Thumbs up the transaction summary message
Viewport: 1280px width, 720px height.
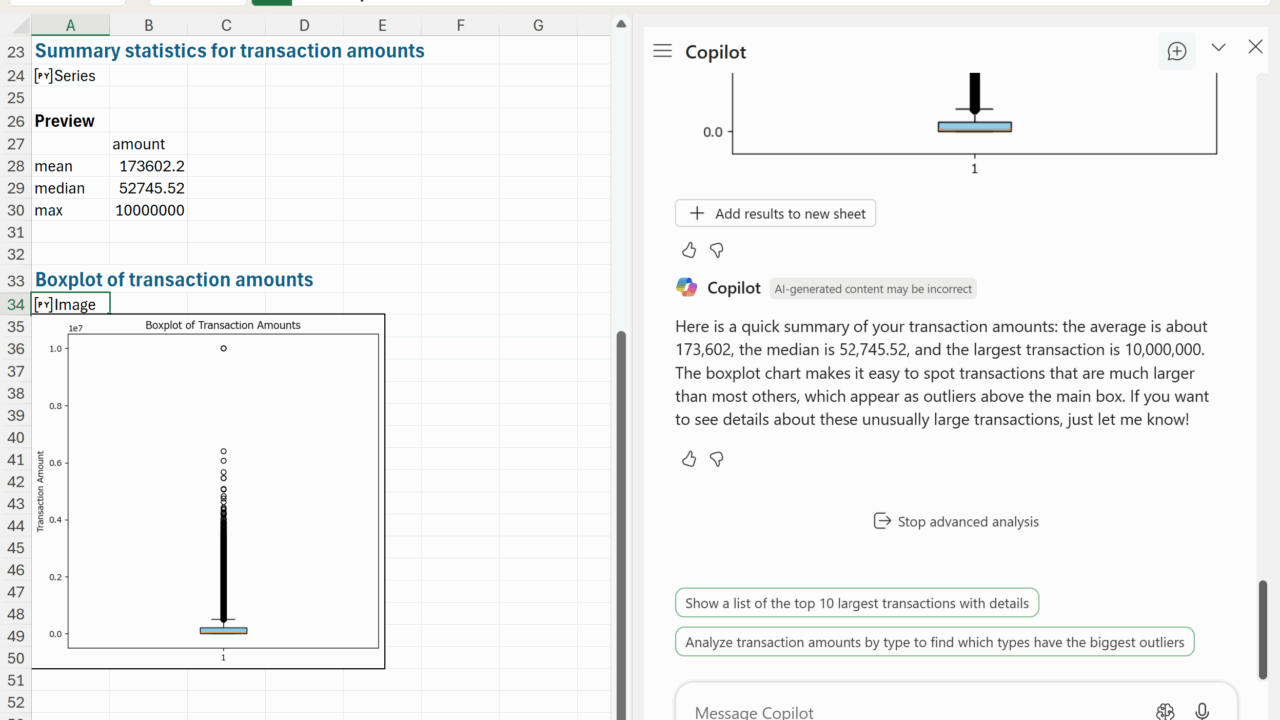[689, 459]
